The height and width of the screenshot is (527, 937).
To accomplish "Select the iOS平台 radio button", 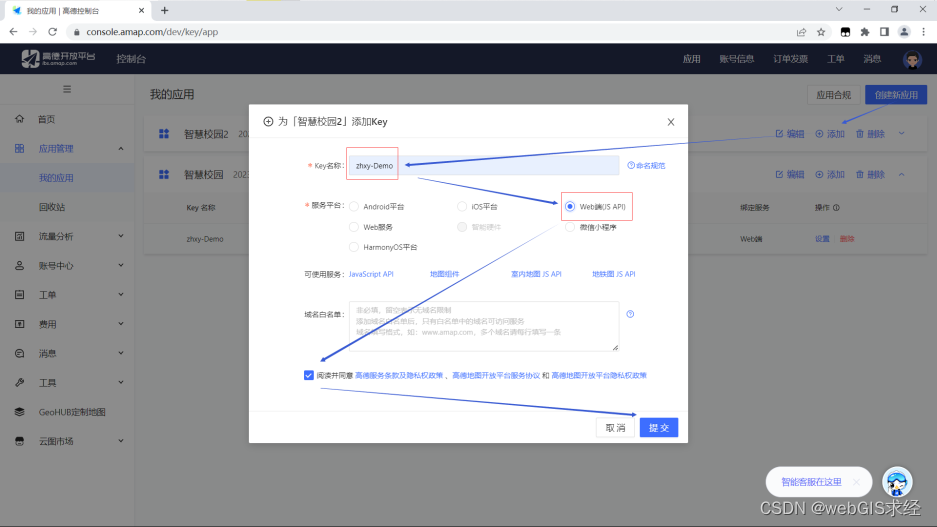I will pos(462,207).
